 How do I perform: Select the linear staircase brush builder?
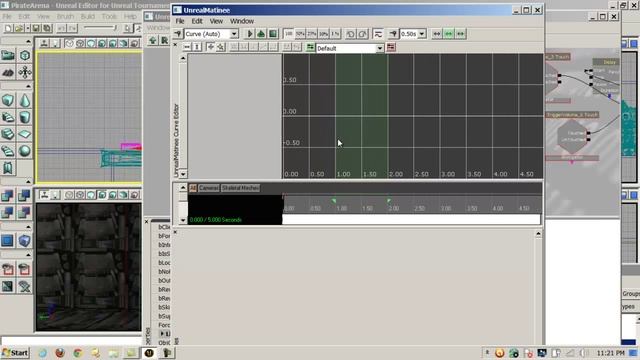8,134
